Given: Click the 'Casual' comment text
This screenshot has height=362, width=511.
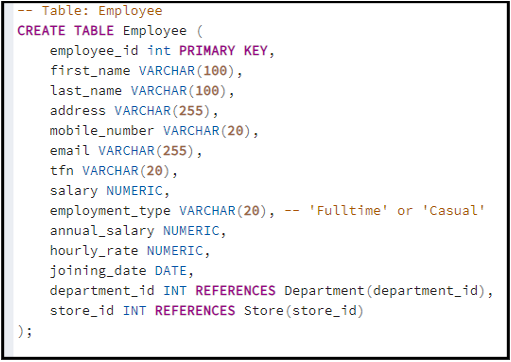Looking at the screenshot, I should [453, 211].
